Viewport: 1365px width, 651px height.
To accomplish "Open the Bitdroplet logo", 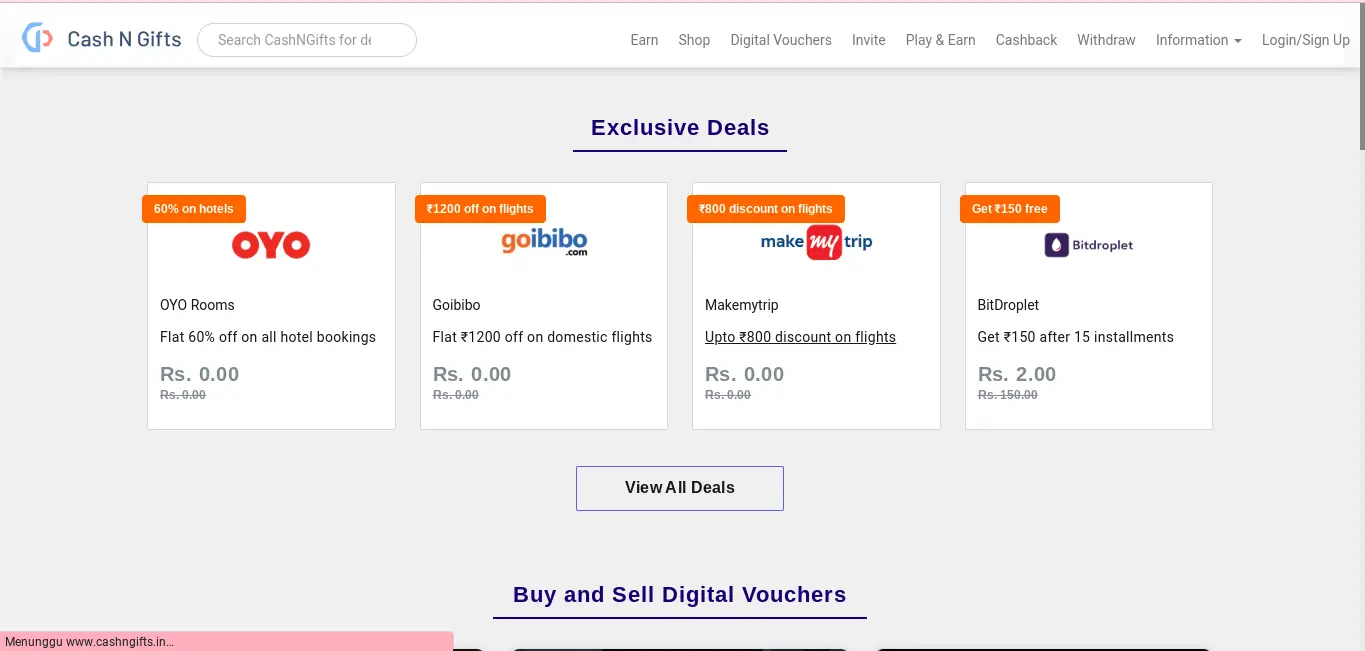I will click(x=1089, y=245).
